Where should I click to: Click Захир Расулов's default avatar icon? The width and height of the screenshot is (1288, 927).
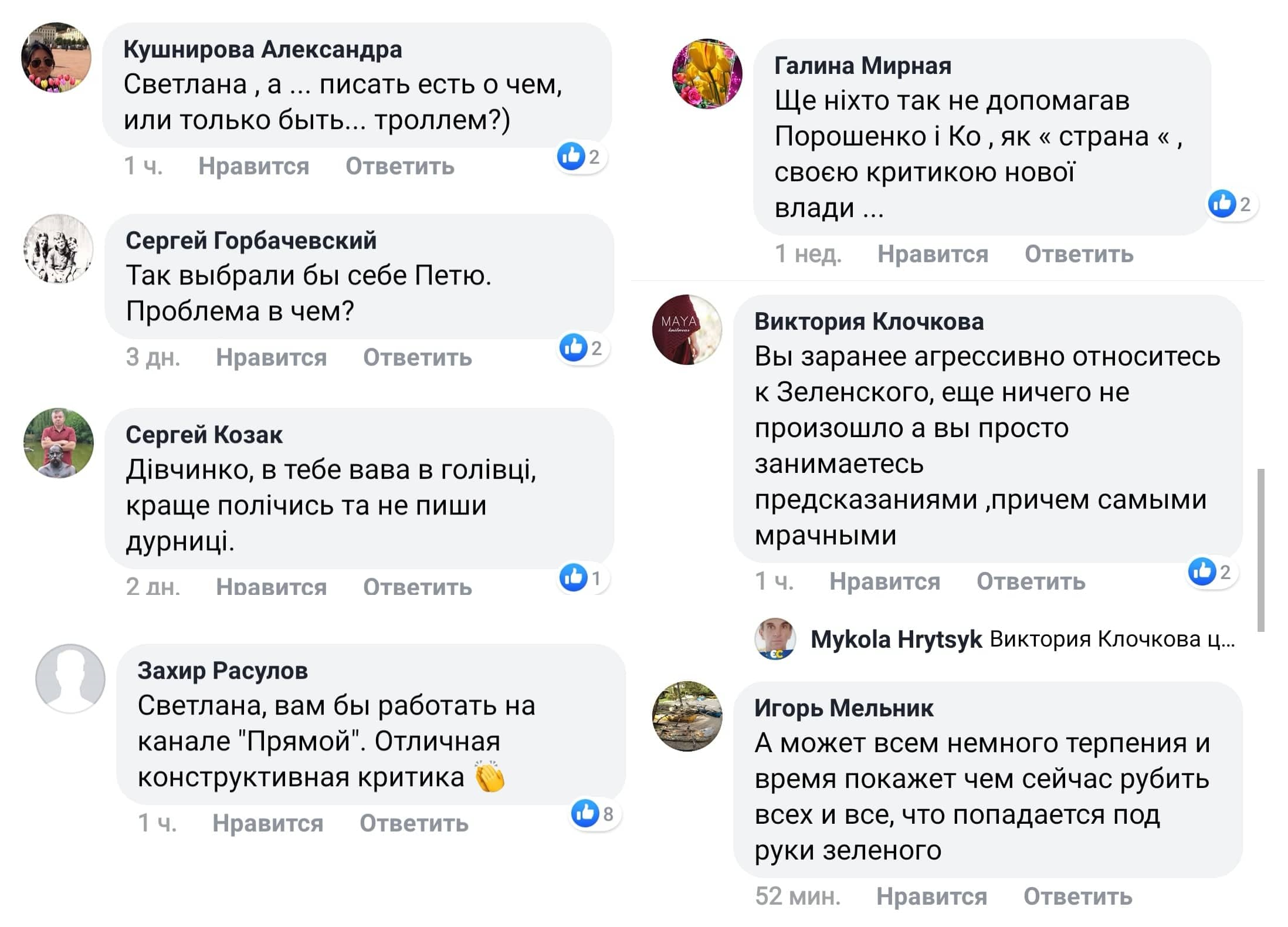click(x=70, y=678)
